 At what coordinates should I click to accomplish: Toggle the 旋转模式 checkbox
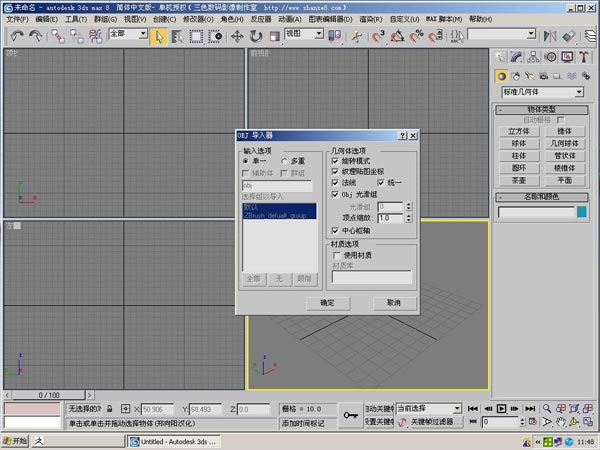coord(335,161)
